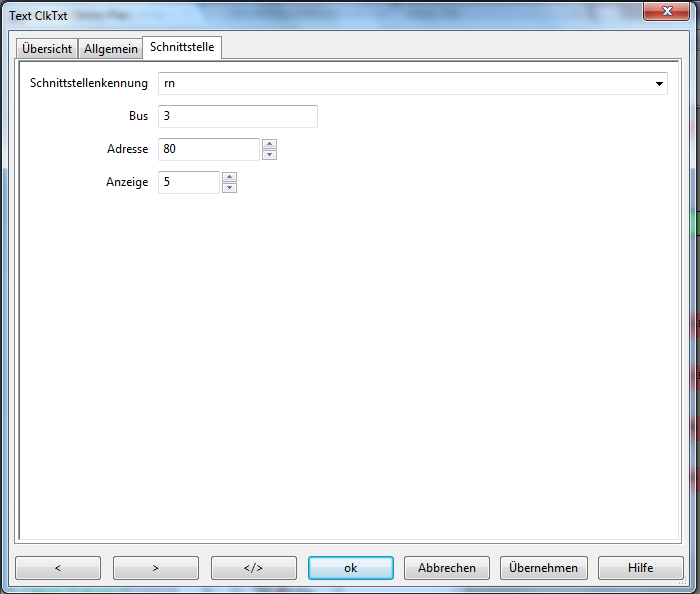Click the 'rn' text in Schnittstellenkennung box

(x=169, y=83)
